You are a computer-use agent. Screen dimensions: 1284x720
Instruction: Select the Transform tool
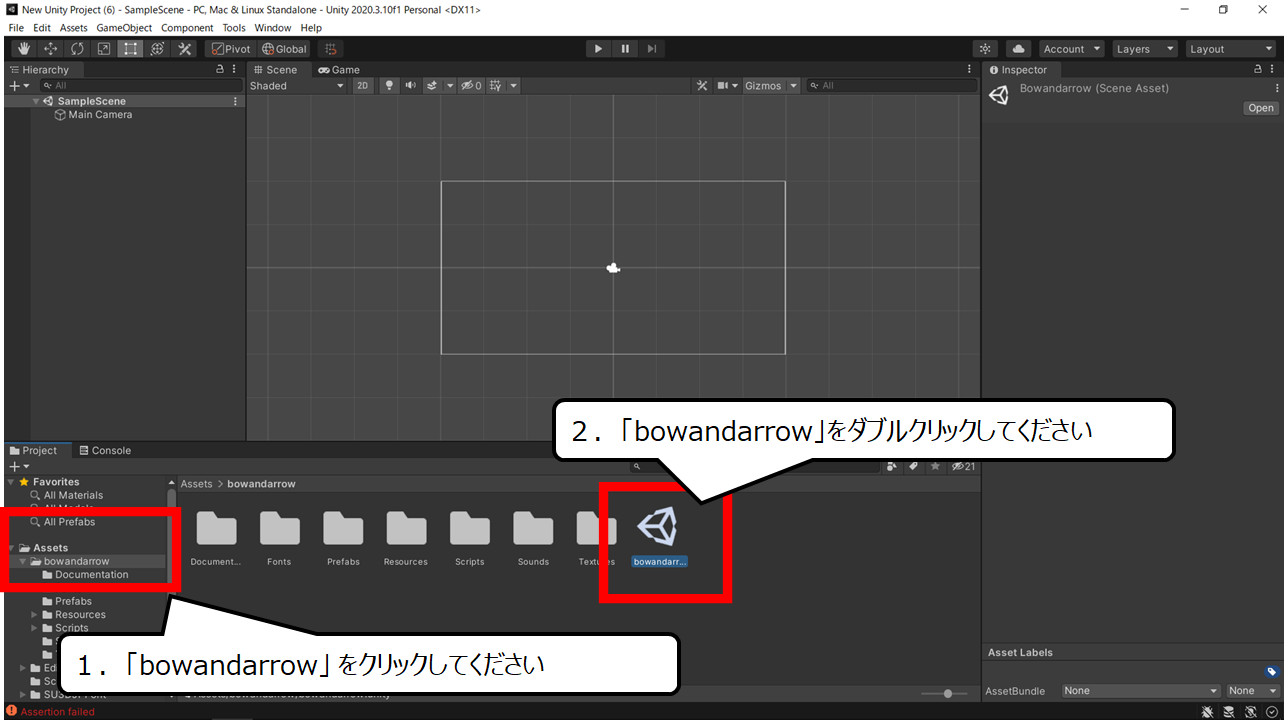(157, 49)
